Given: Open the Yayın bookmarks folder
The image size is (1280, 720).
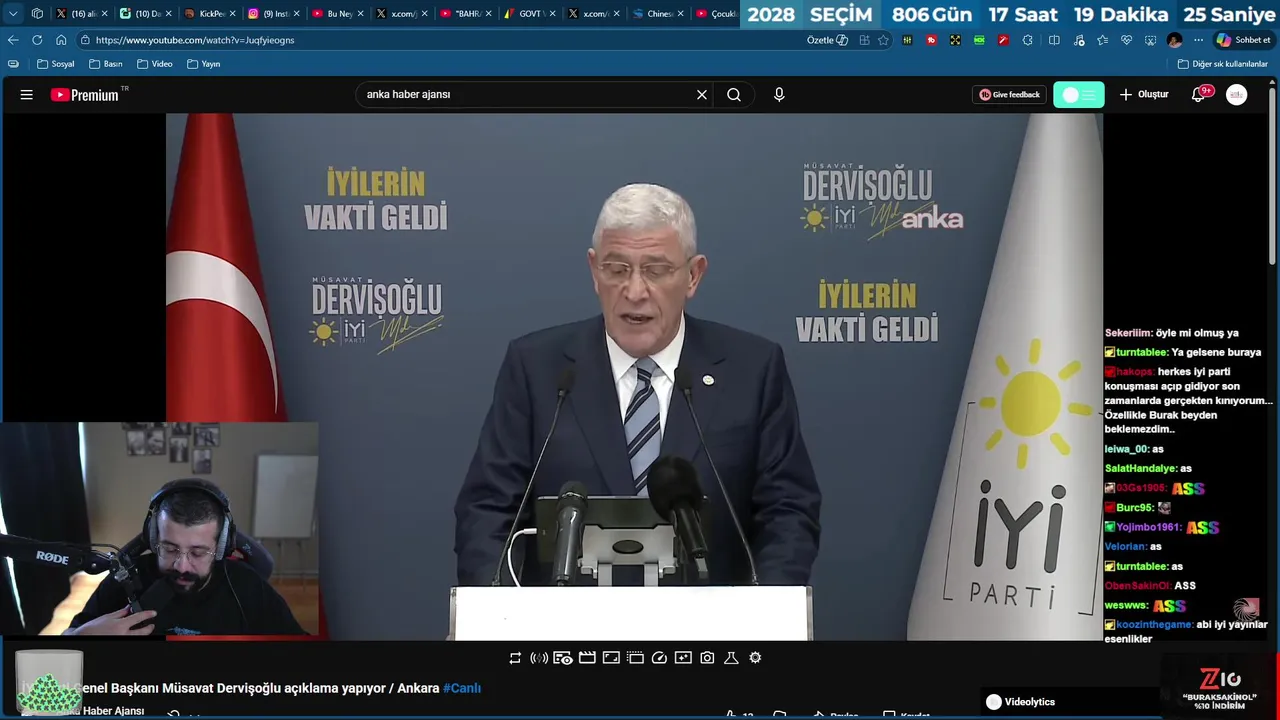Looking at the screenshot, I should tap(204, 64).
